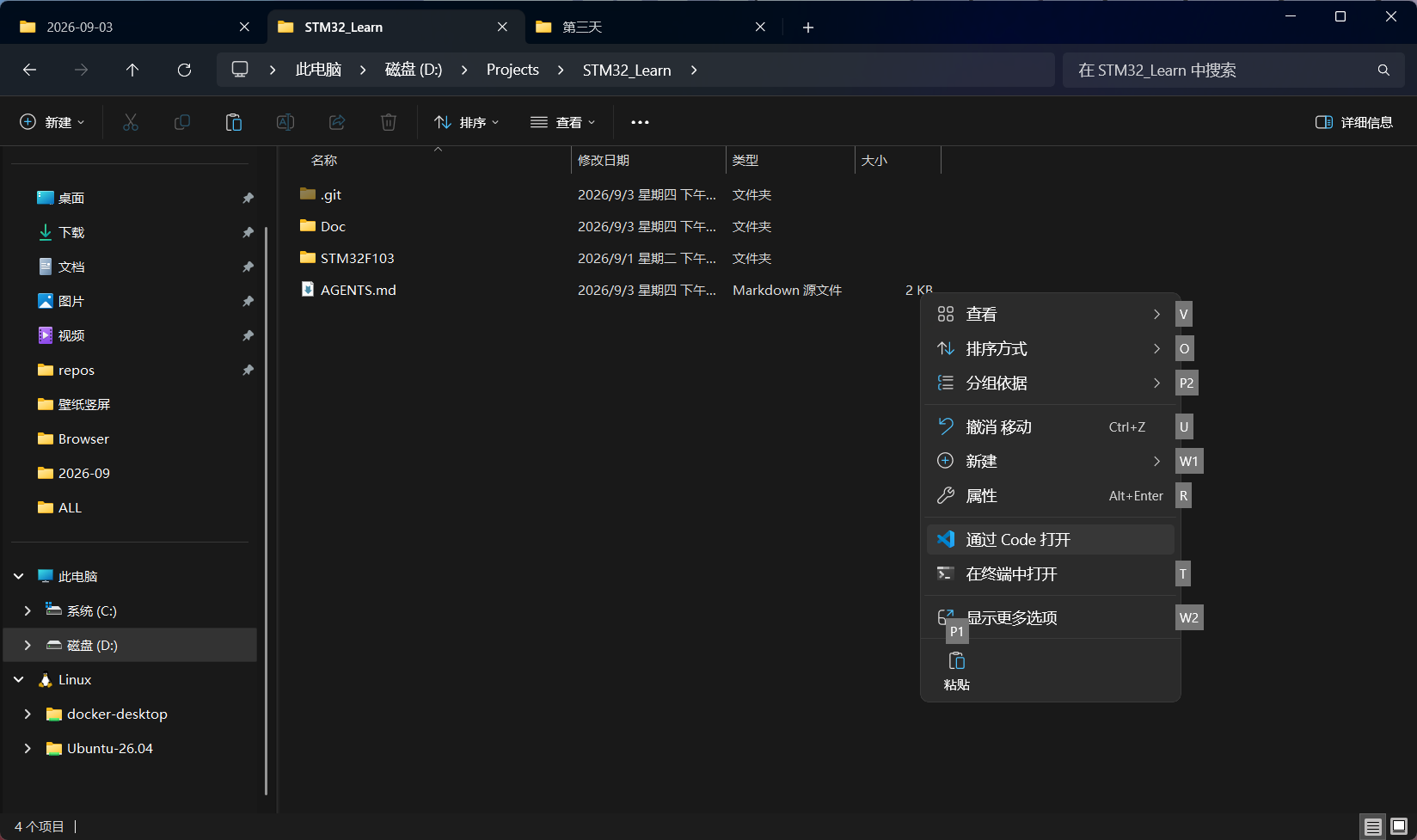Open the 排序 dropdown in toolbar
Viewport: 1417px width, 840px height.
pos(467,122)
